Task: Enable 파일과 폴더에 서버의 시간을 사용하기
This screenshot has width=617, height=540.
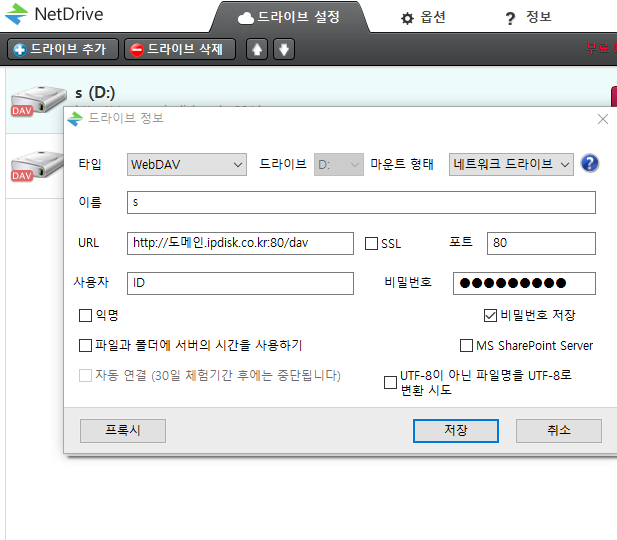Action: [85, 345]
